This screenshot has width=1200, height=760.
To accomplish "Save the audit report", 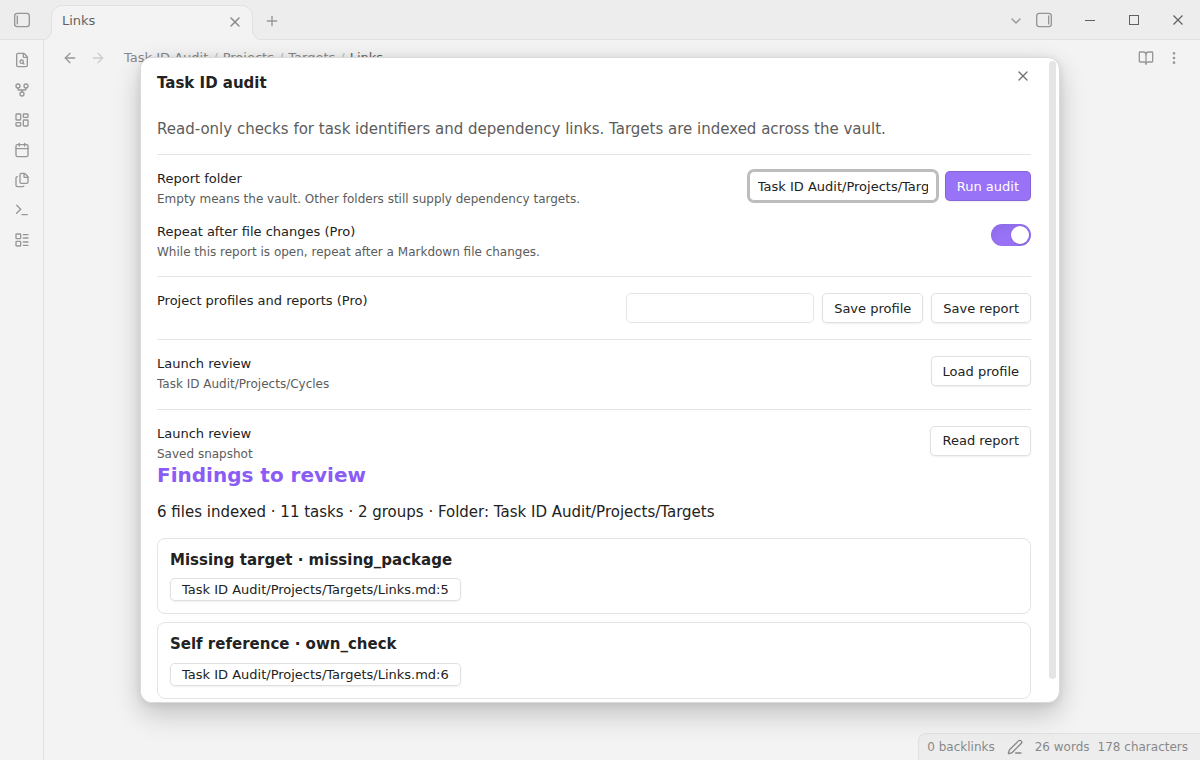I will (981, 308).
